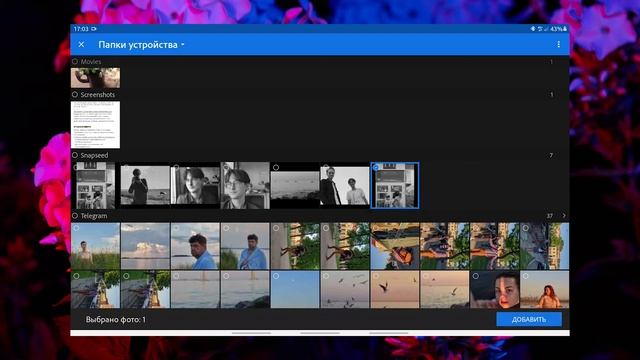Choose close-up of man in blue shirt
The height and width of the screenshot is (360, 640).
[195, 246]
